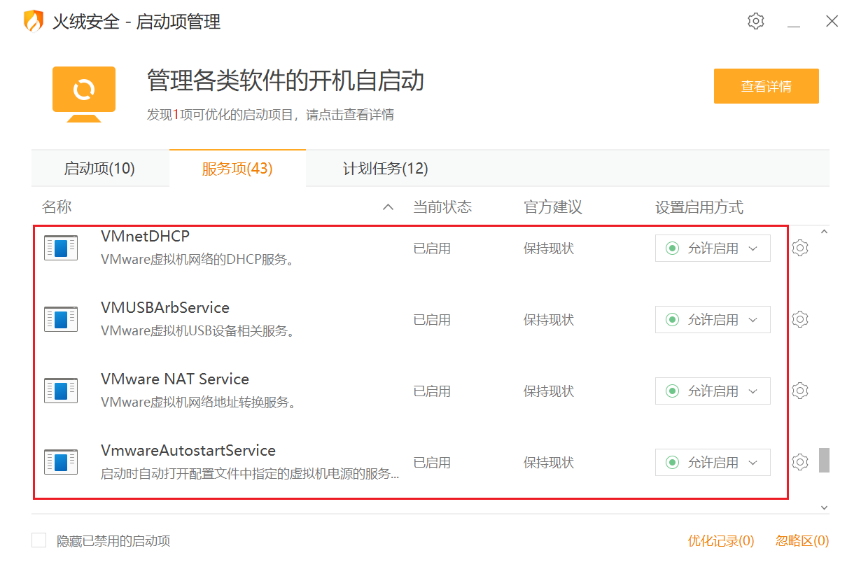861x567 pixels.
Task: Open 允许启用 dropdown for VMUSBArbService
Action: point(713,319)
